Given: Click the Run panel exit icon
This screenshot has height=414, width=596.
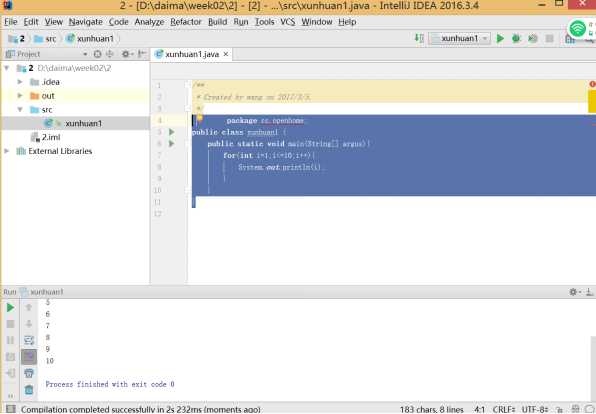Looking at the screenshot, I should (x=10, y=373).
